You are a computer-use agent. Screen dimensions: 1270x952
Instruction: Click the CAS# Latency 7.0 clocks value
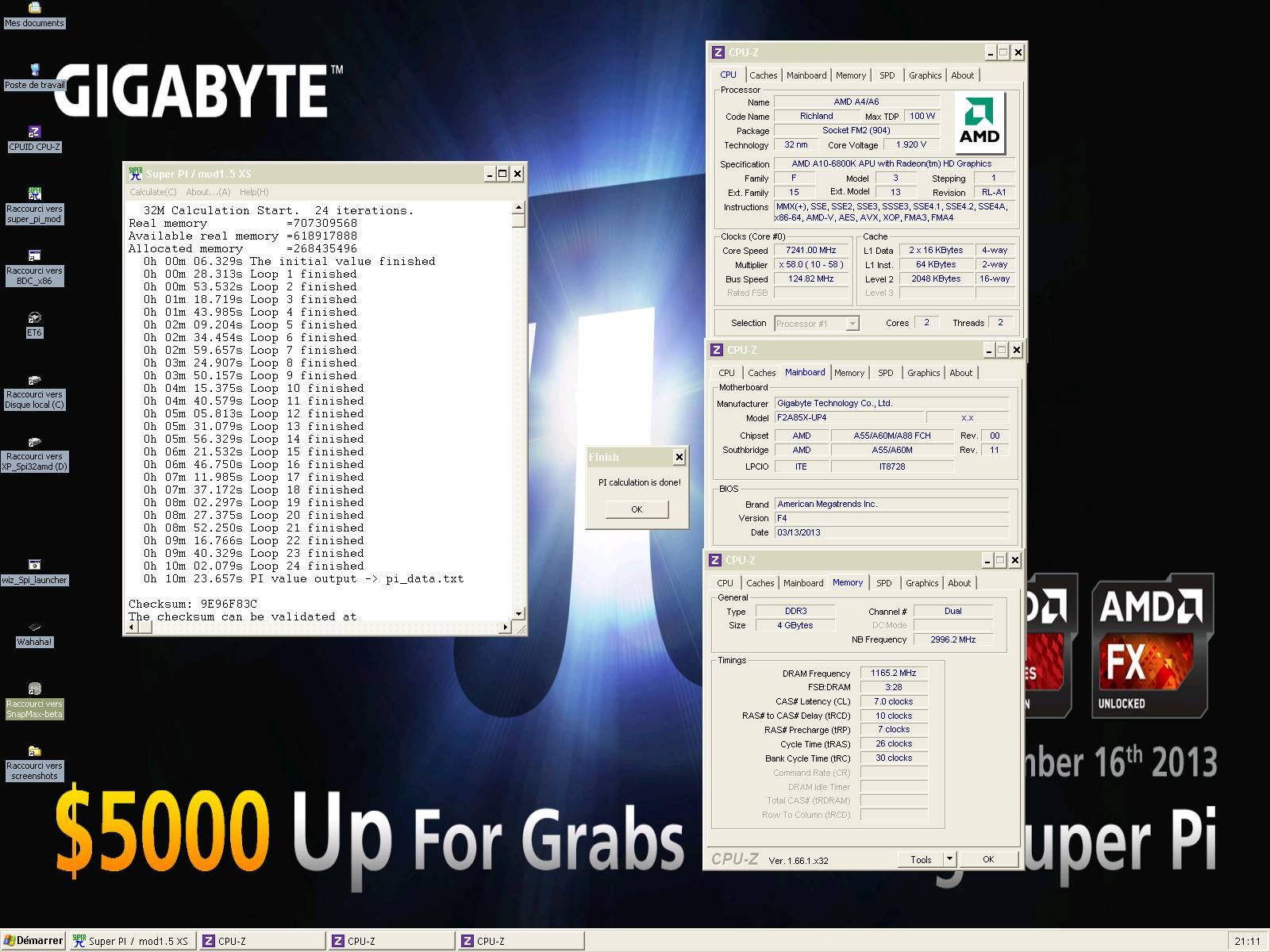894,701
